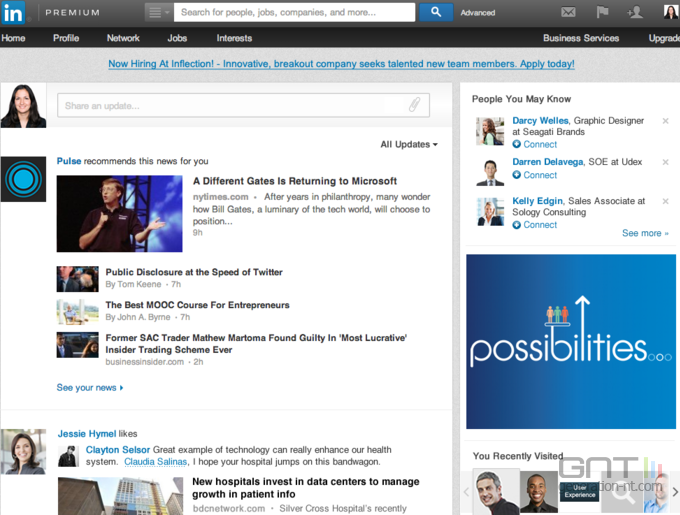The width and height of the screenshot is (680, 515).
Task: Open second recently visited profile photo
Action: 538,493
